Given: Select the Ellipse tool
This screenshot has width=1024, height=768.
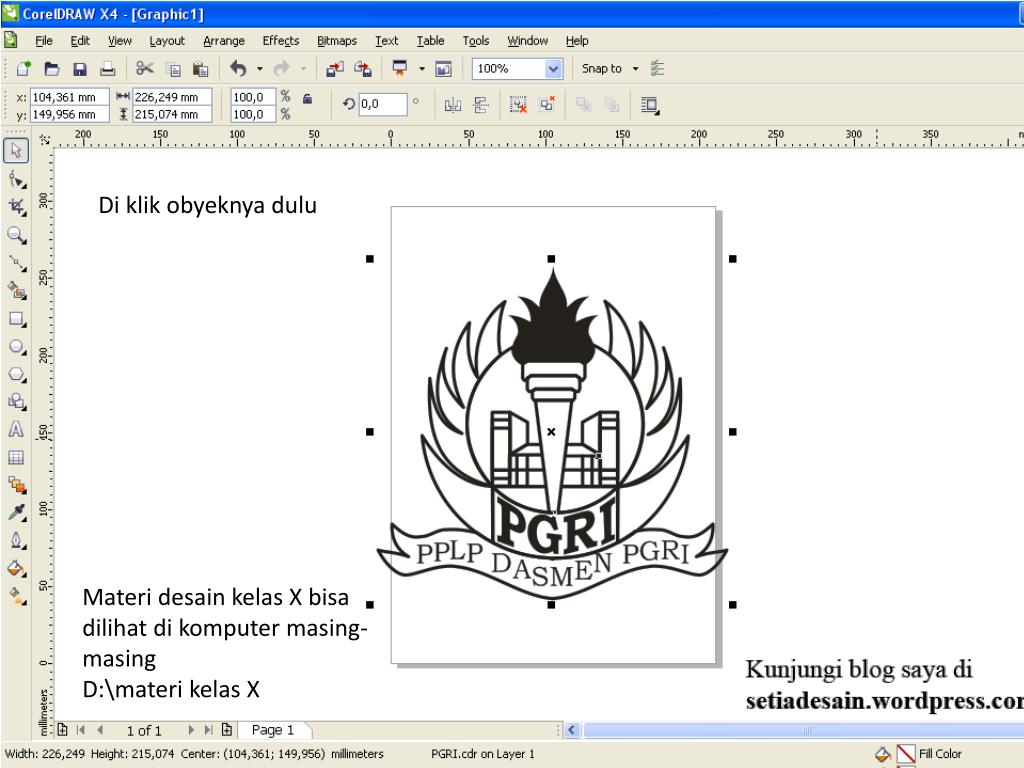Looking at the screenshot, I should click(x=16, y=347).
